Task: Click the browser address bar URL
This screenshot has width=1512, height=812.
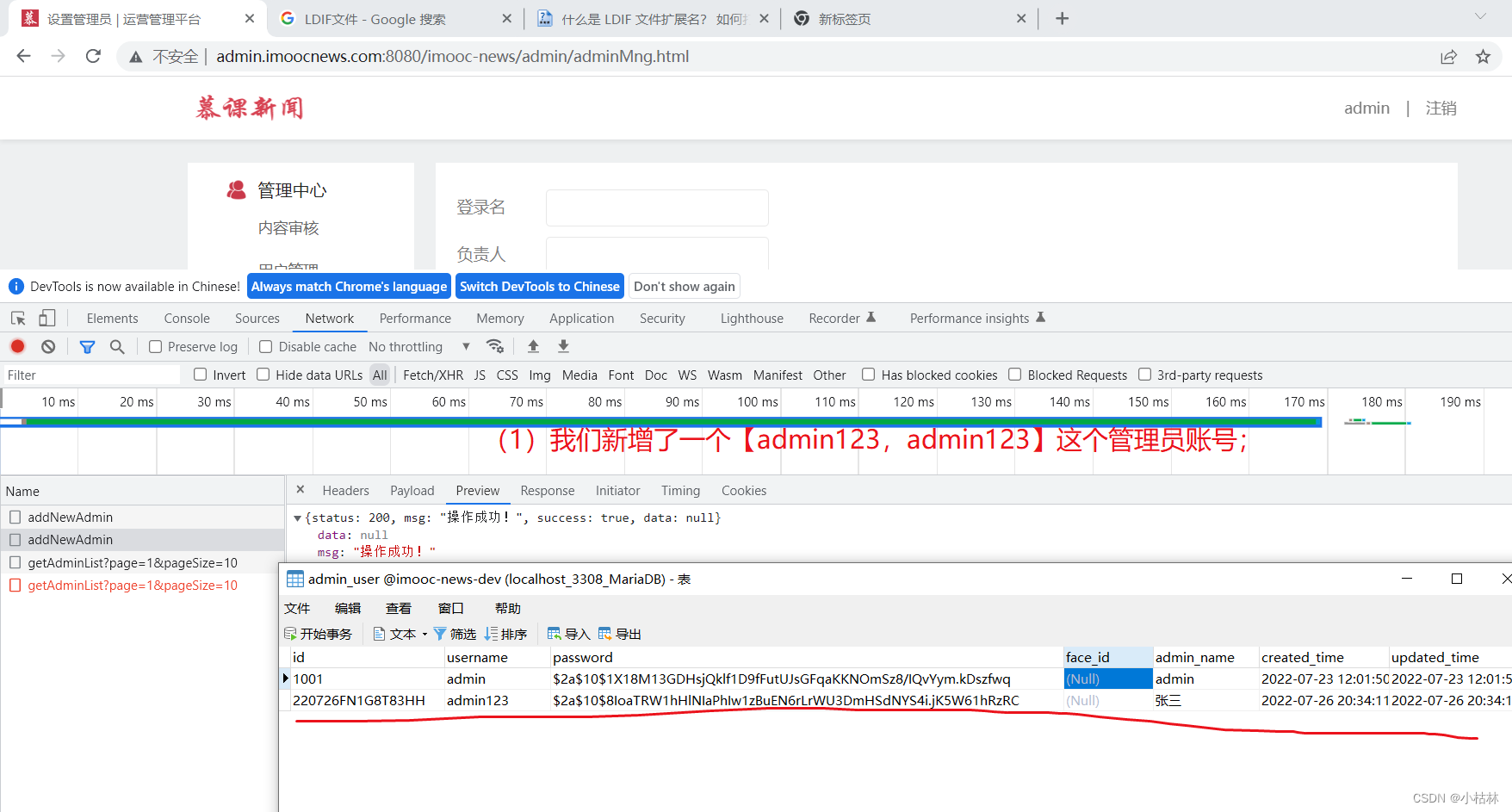Action: tap(453, 57)
